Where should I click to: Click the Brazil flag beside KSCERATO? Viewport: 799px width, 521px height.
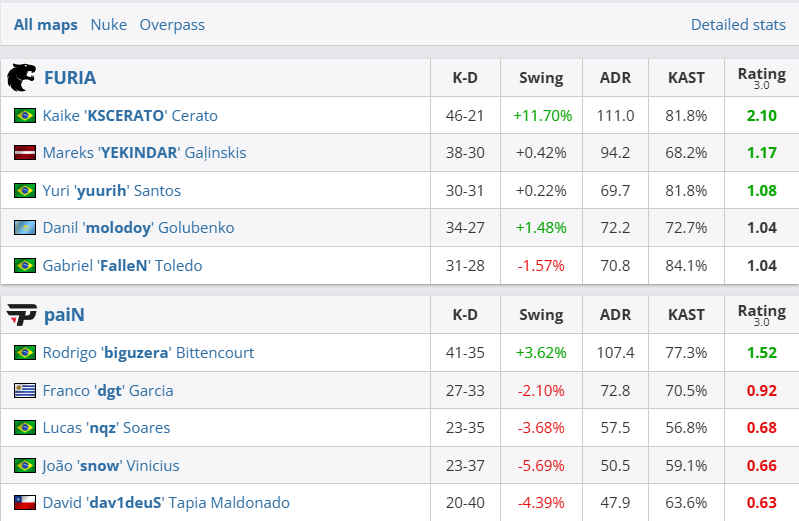pos(25,116)
